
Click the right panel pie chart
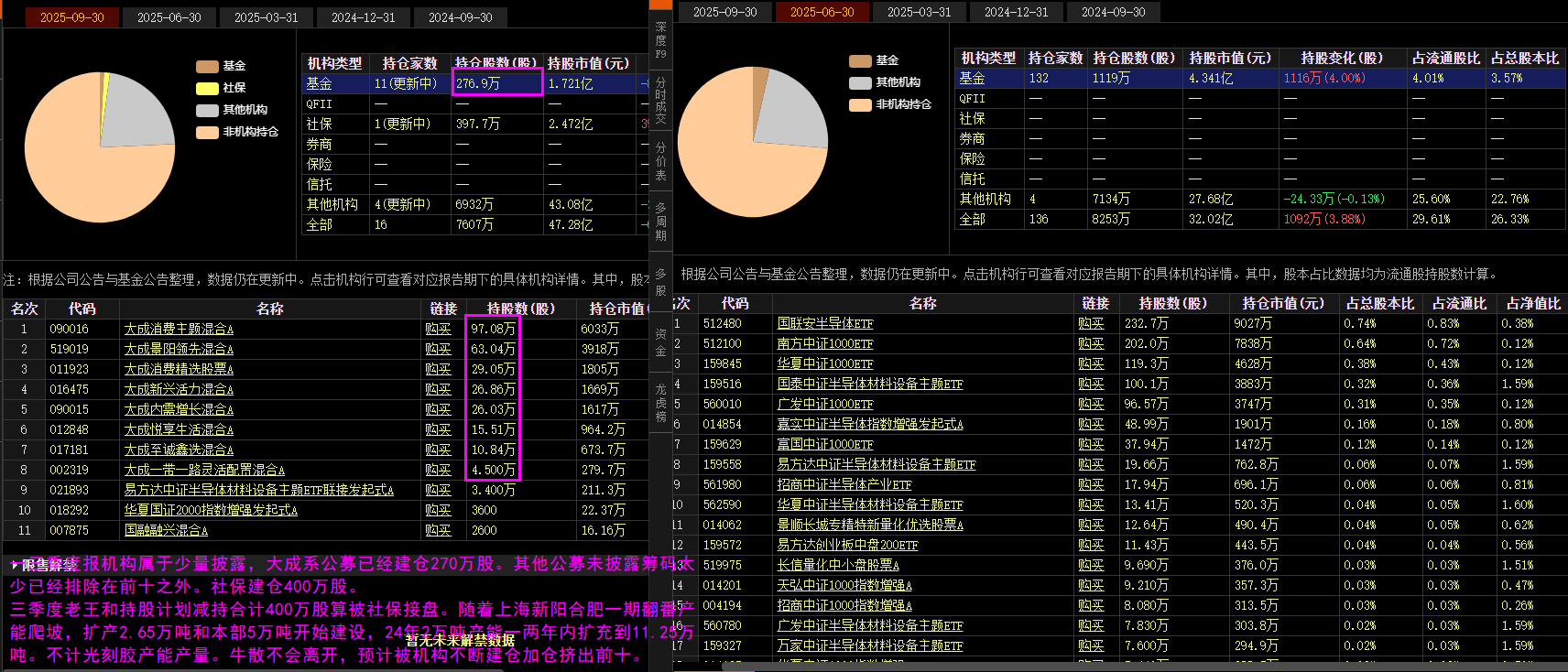pos(753,141)
